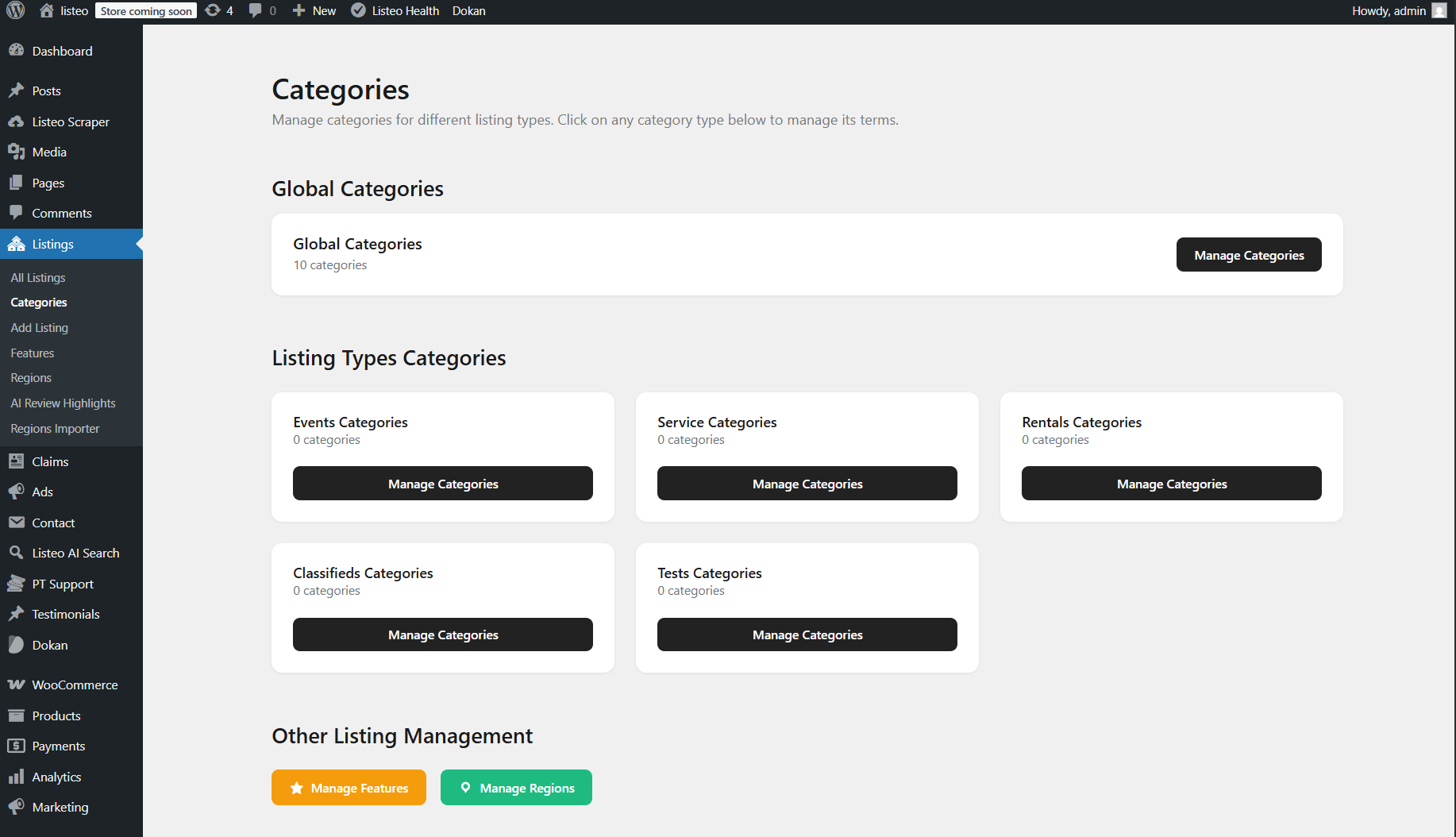Viewport: 1456px width, 837px height.
Task: Click the WordPress logo icon
Action: coord(16,11)
